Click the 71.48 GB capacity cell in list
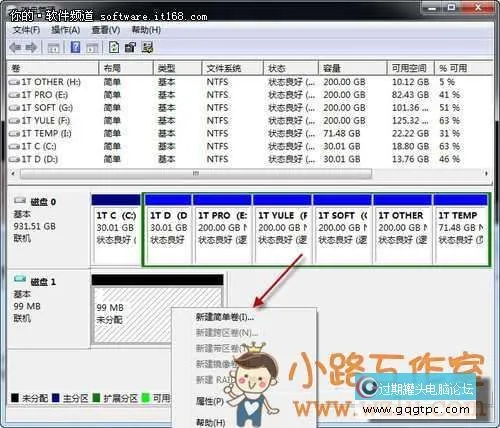Screen dimensions: 500x428 point(342,134)
